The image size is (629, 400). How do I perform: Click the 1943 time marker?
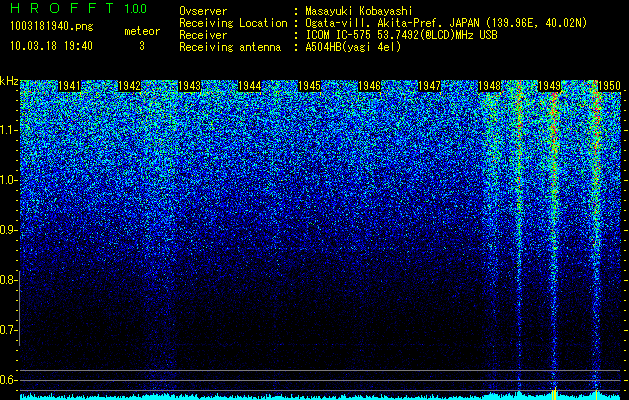189,86
